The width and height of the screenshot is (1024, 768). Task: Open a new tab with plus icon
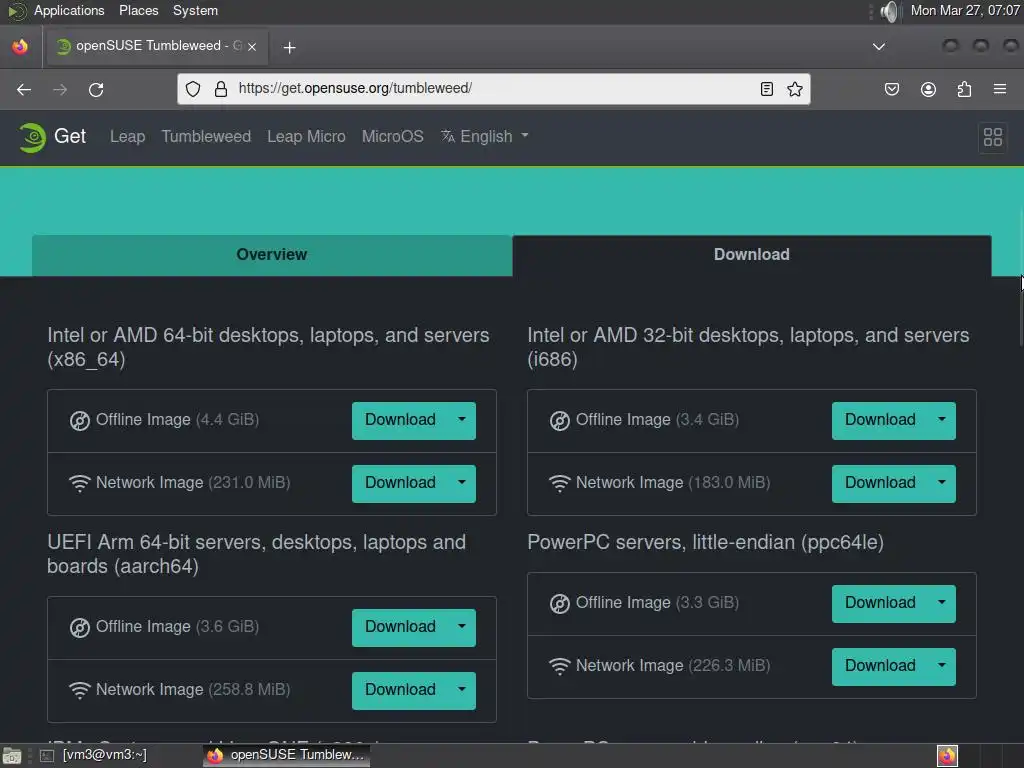tap(289, 47)
